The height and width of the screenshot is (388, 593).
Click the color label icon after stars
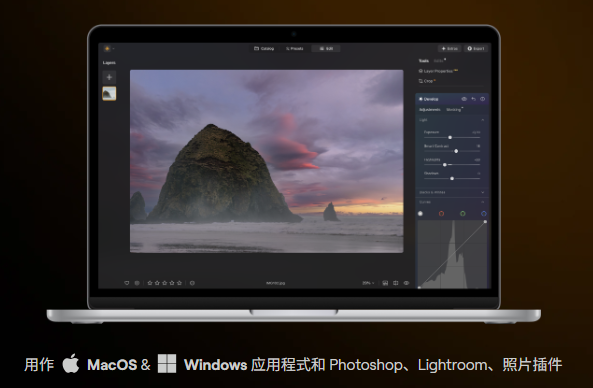coord(192,283)
